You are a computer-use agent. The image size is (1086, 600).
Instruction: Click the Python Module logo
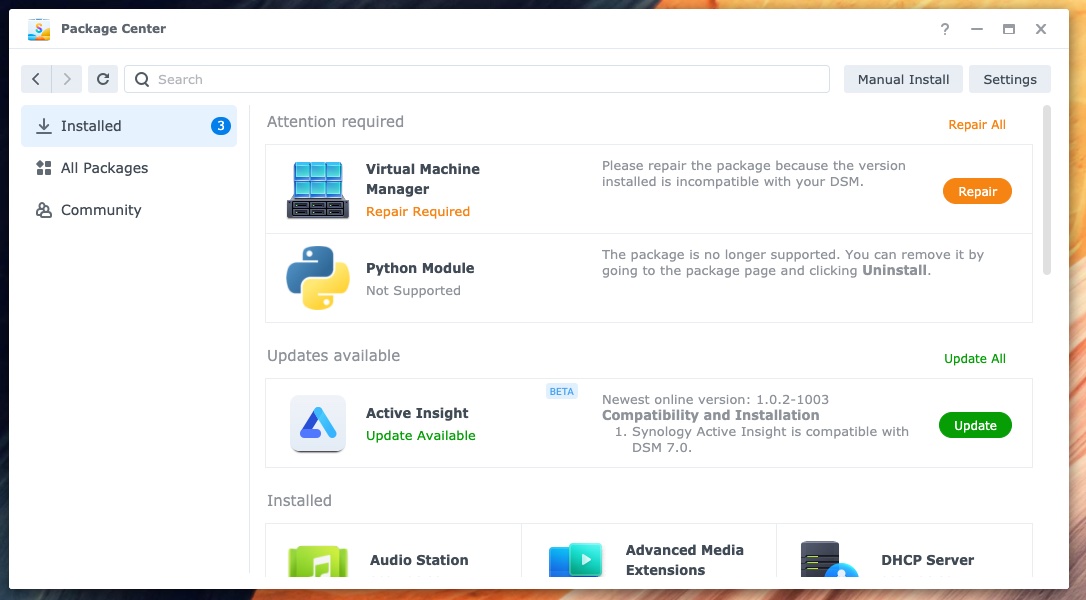pos(318,278)
